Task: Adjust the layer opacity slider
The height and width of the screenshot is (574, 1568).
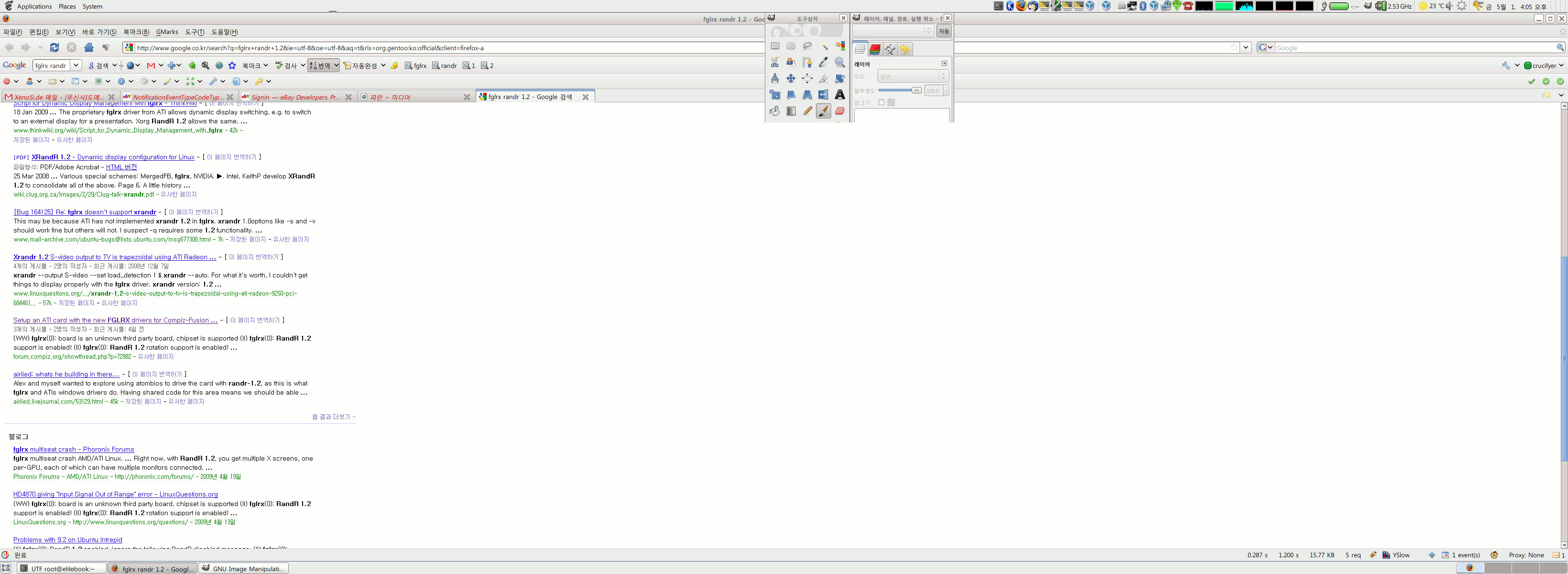Action: (x=900, y=90)
